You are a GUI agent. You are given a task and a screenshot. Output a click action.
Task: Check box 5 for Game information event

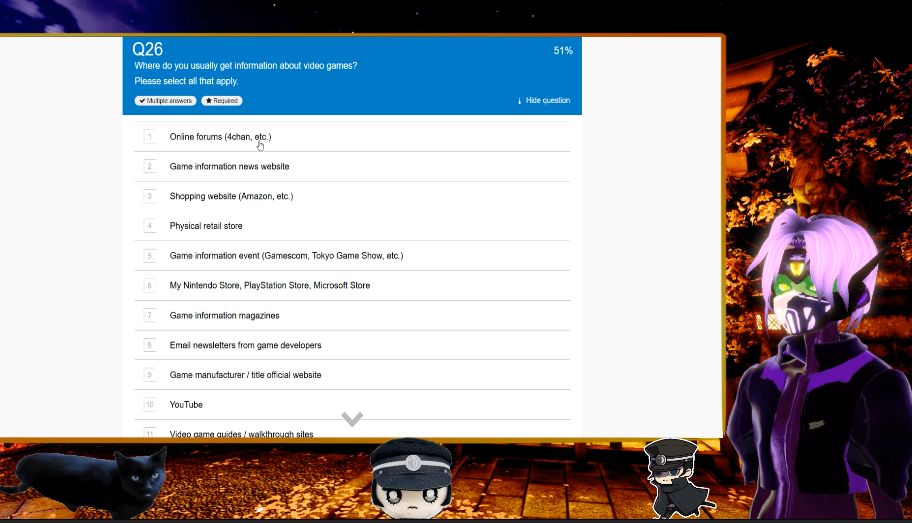point(149,255)
